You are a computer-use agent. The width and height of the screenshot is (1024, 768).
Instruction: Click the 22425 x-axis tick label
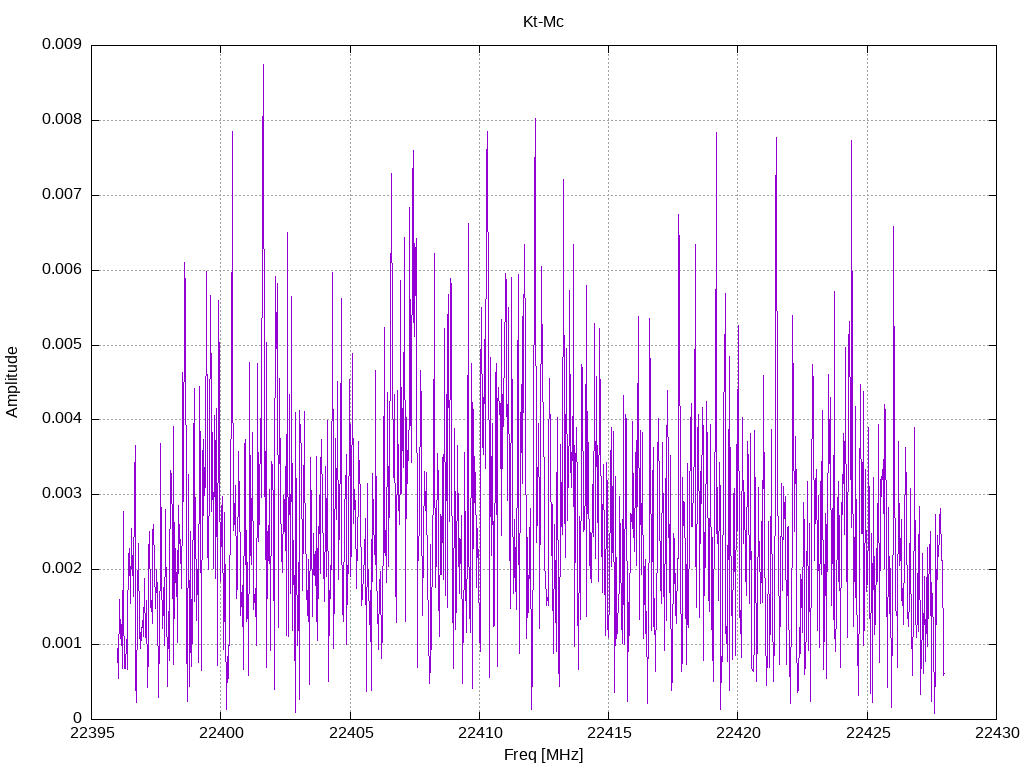click(x=867, y=733)
